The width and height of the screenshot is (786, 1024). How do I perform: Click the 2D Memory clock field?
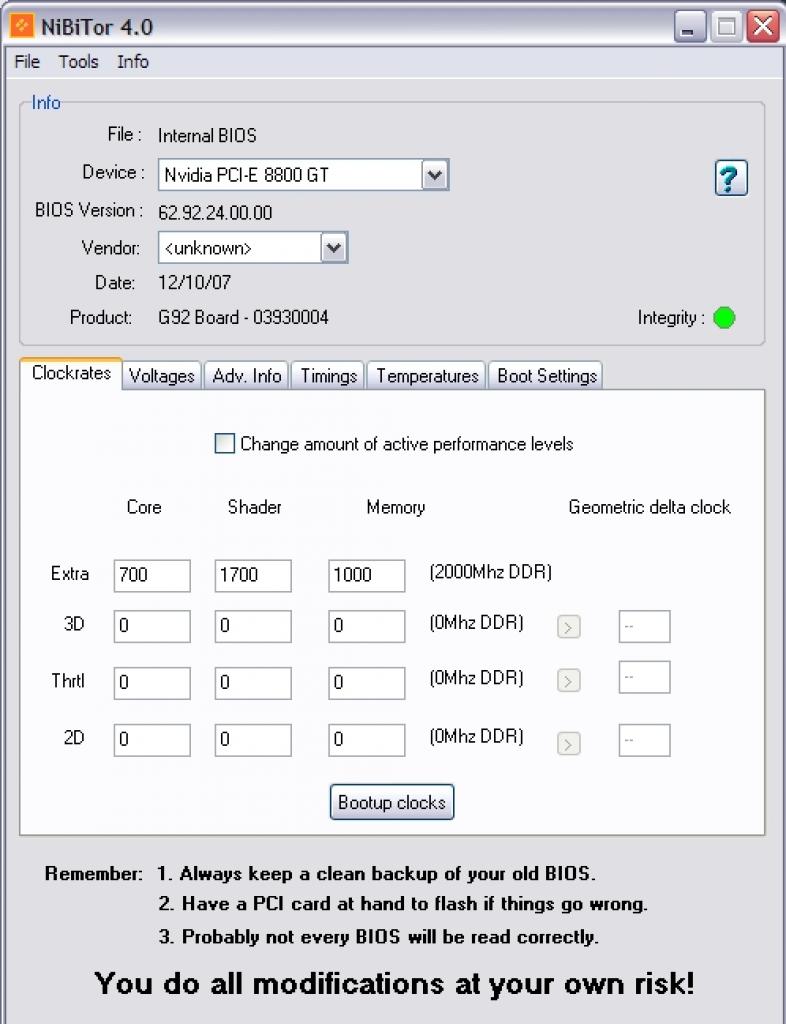click(367, 740)
